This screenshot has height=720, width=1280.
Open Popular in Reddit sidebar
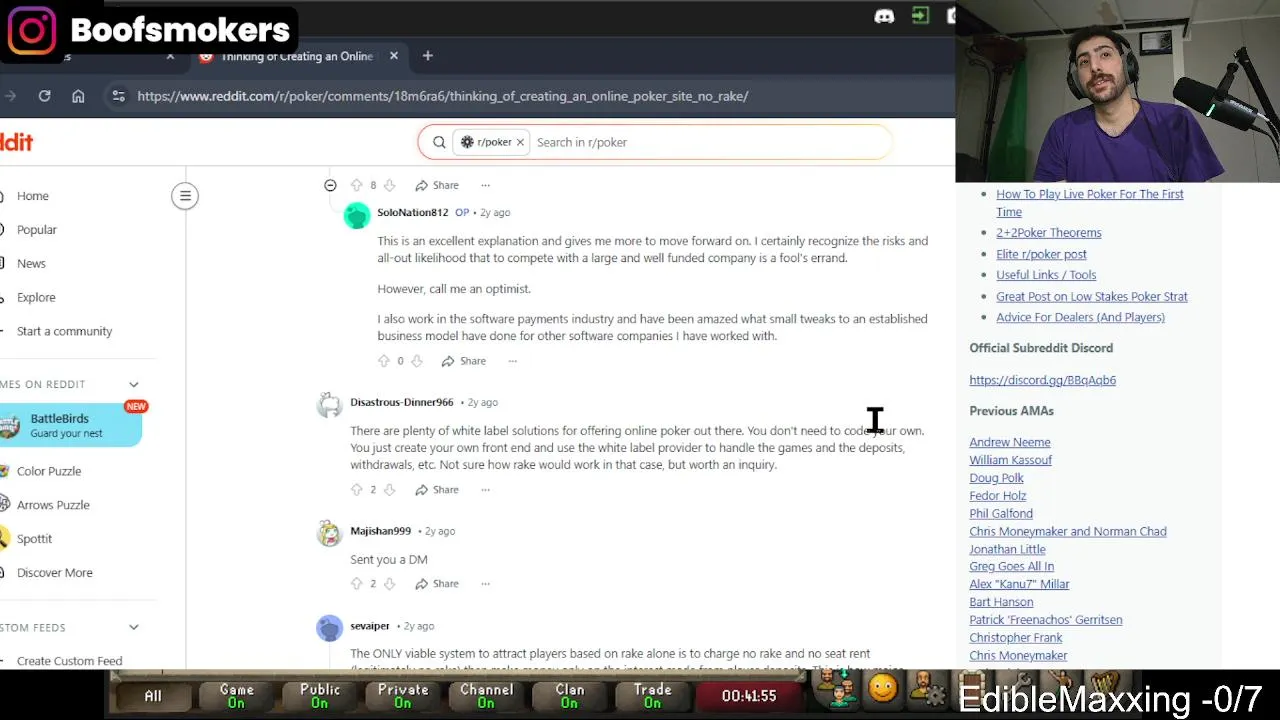click(37, 230)
